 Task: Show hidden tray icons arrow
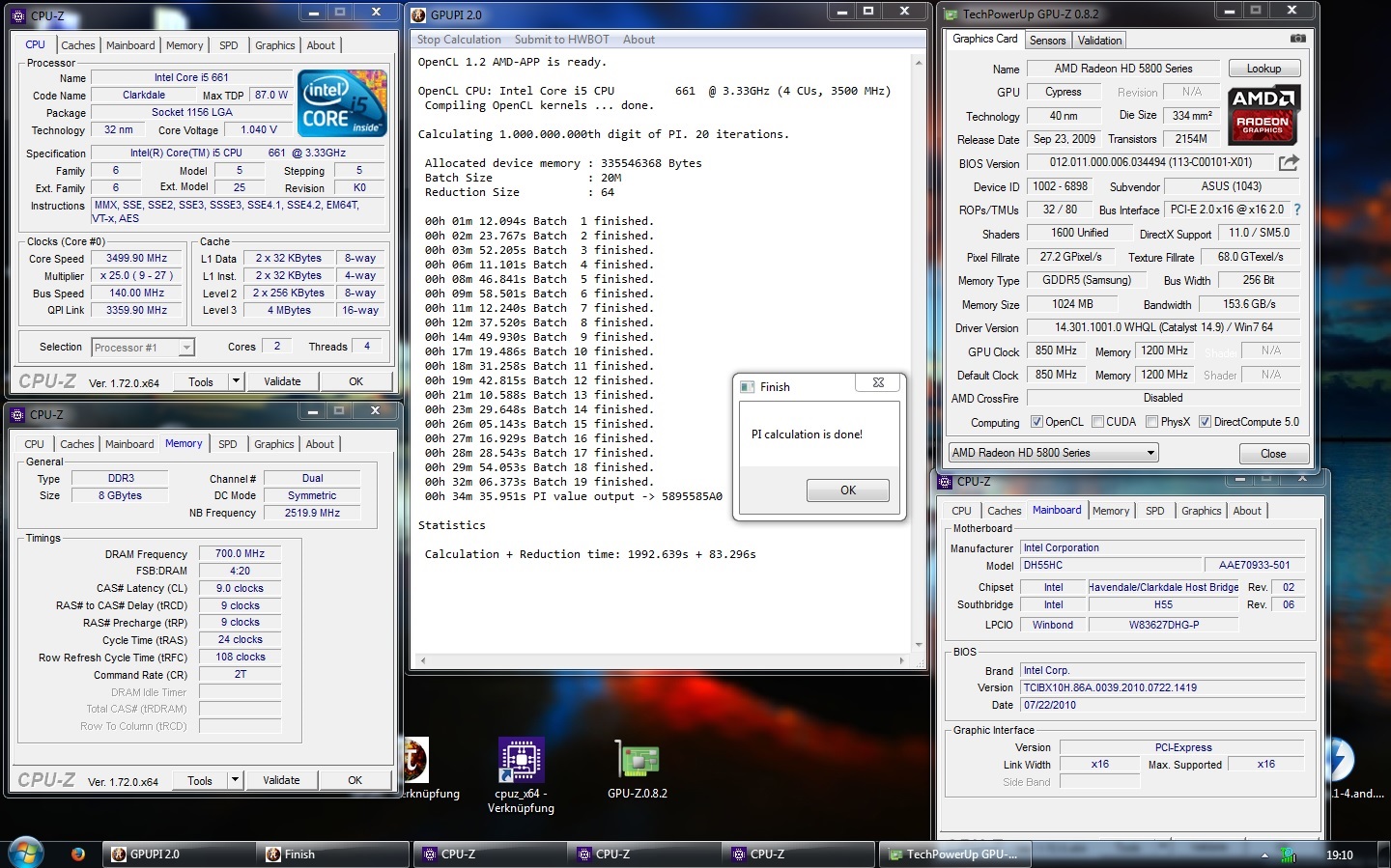(1264, 854)
